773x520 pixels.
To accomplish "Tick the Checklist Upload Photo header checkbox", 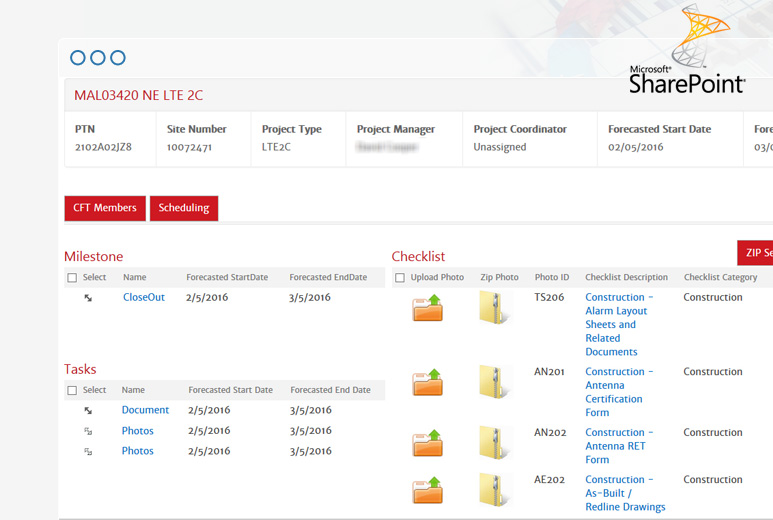I will [x=400, y=277].
